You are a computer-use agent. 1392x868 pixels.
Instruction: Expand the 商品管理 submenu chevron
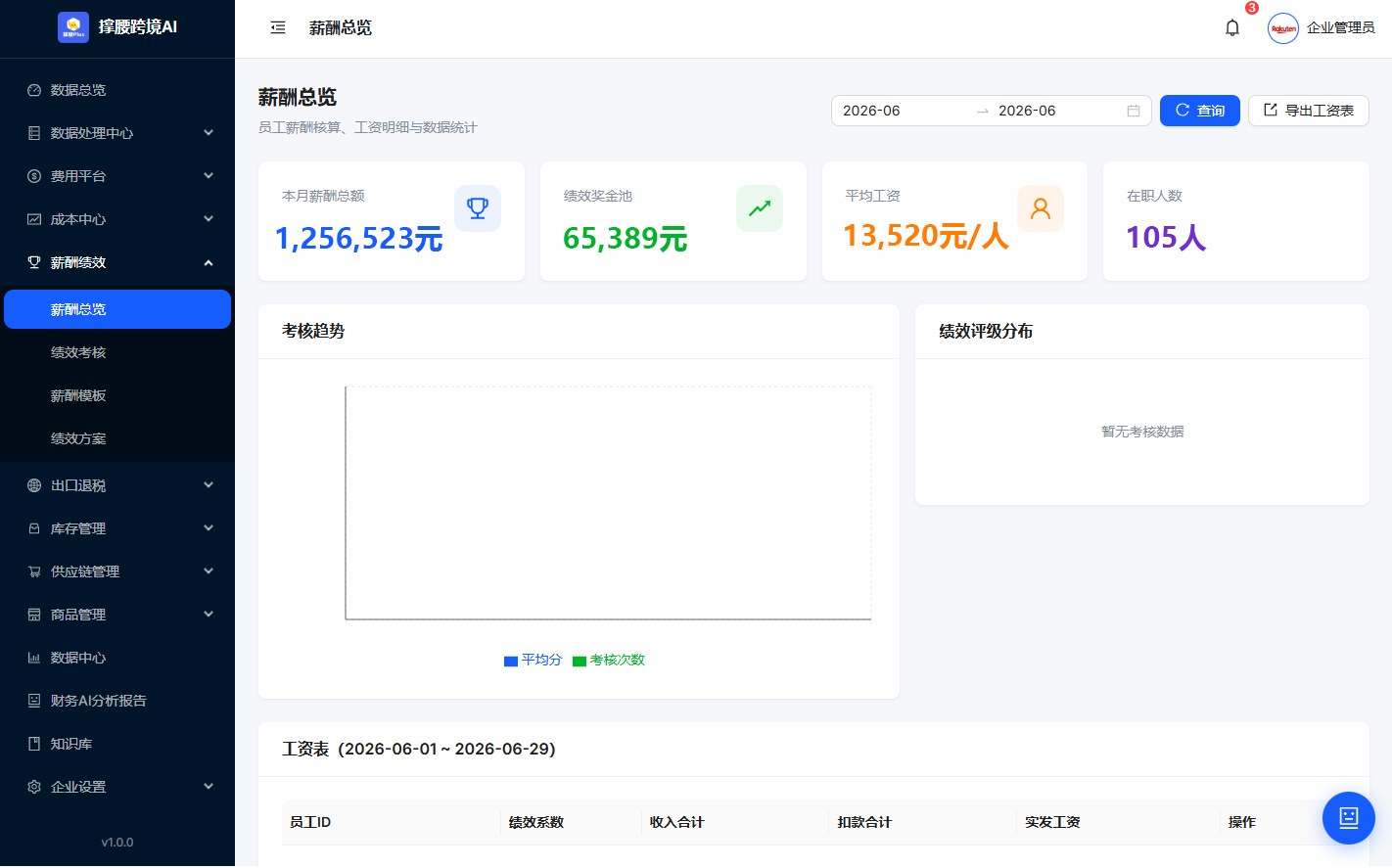209,615
